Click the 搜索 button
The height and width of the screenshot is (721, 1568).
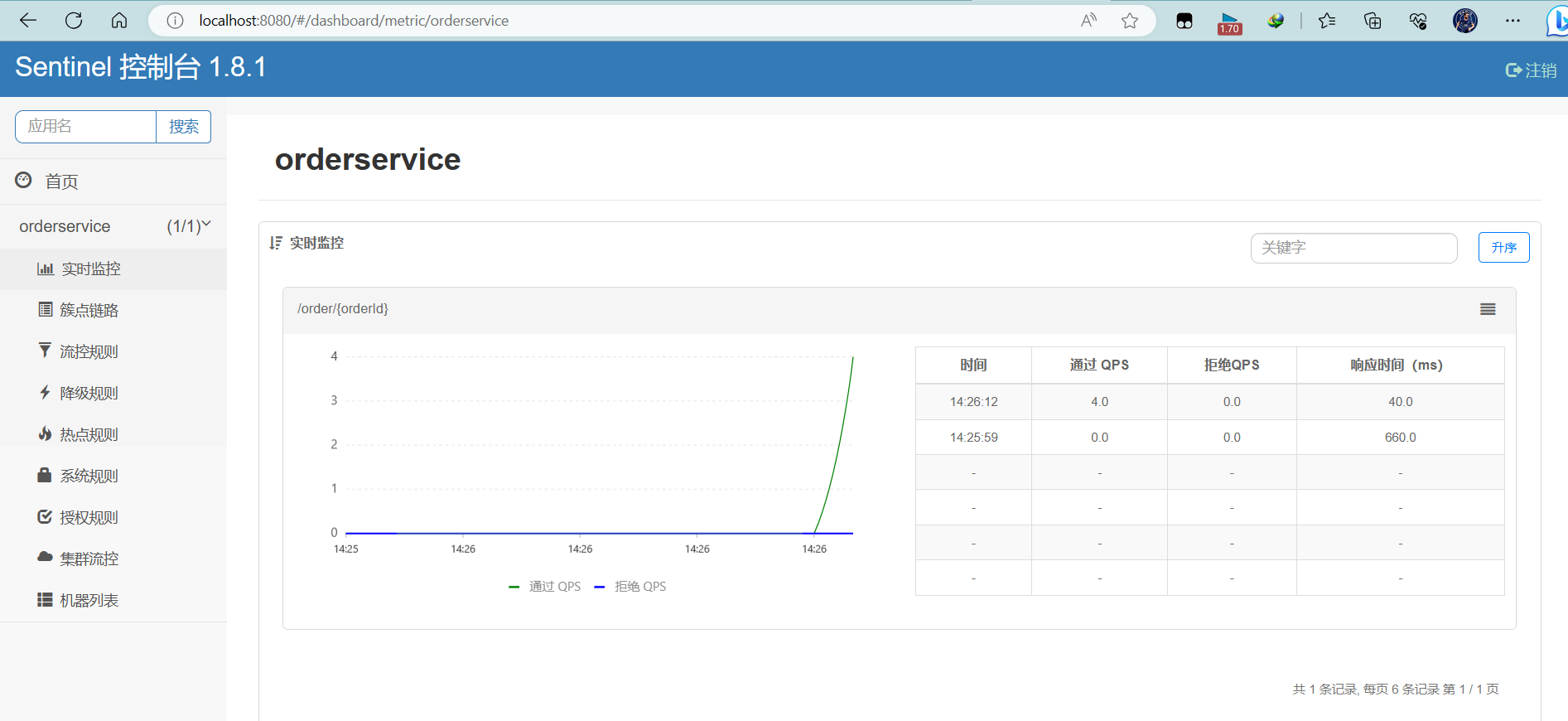183,127
